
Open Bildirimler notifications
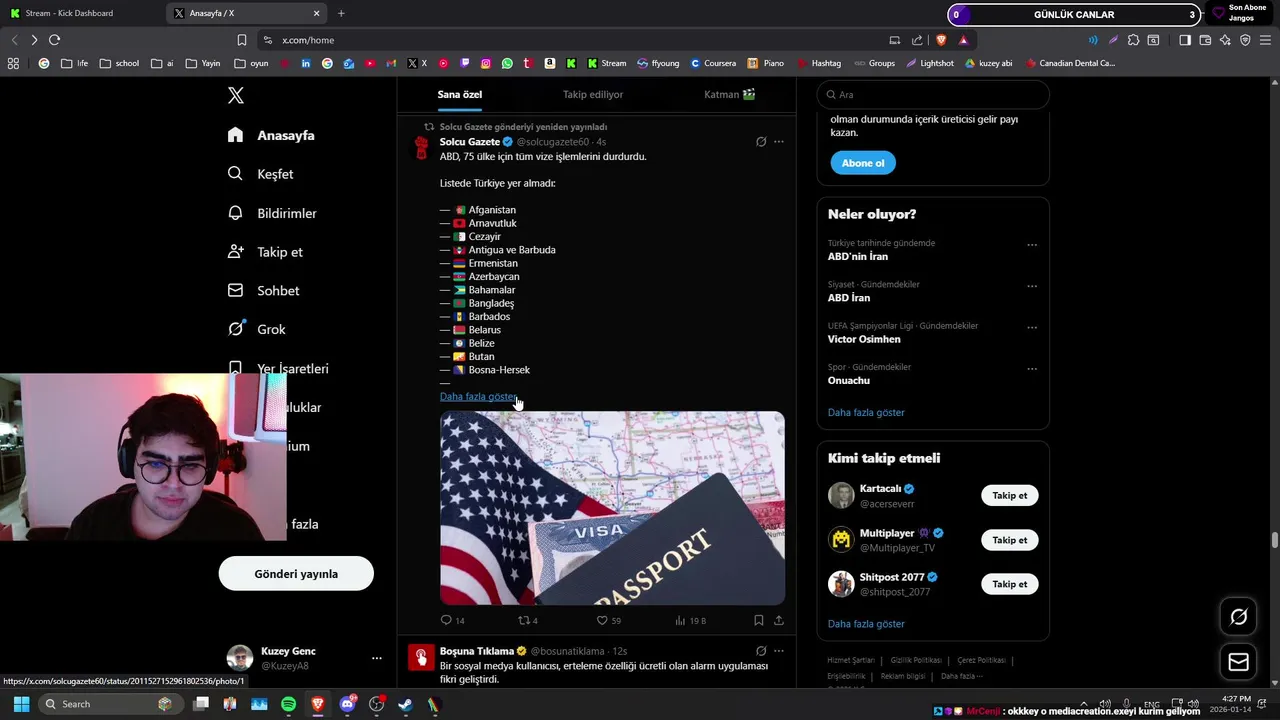click(x=272, y=213)
